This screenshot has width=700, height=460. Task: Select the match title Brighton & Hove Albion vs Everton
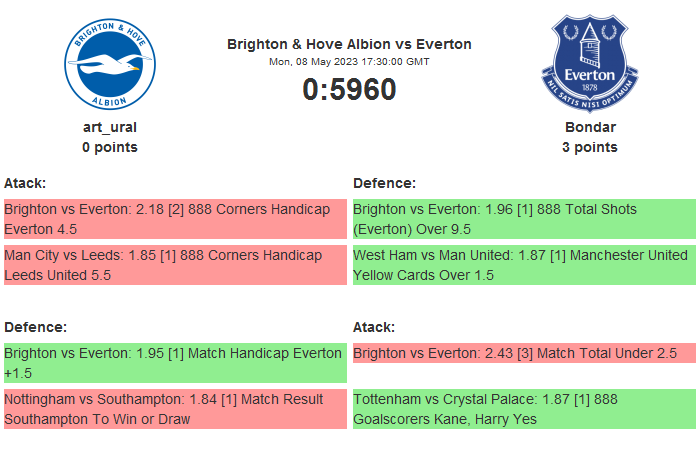pos(349,44)
